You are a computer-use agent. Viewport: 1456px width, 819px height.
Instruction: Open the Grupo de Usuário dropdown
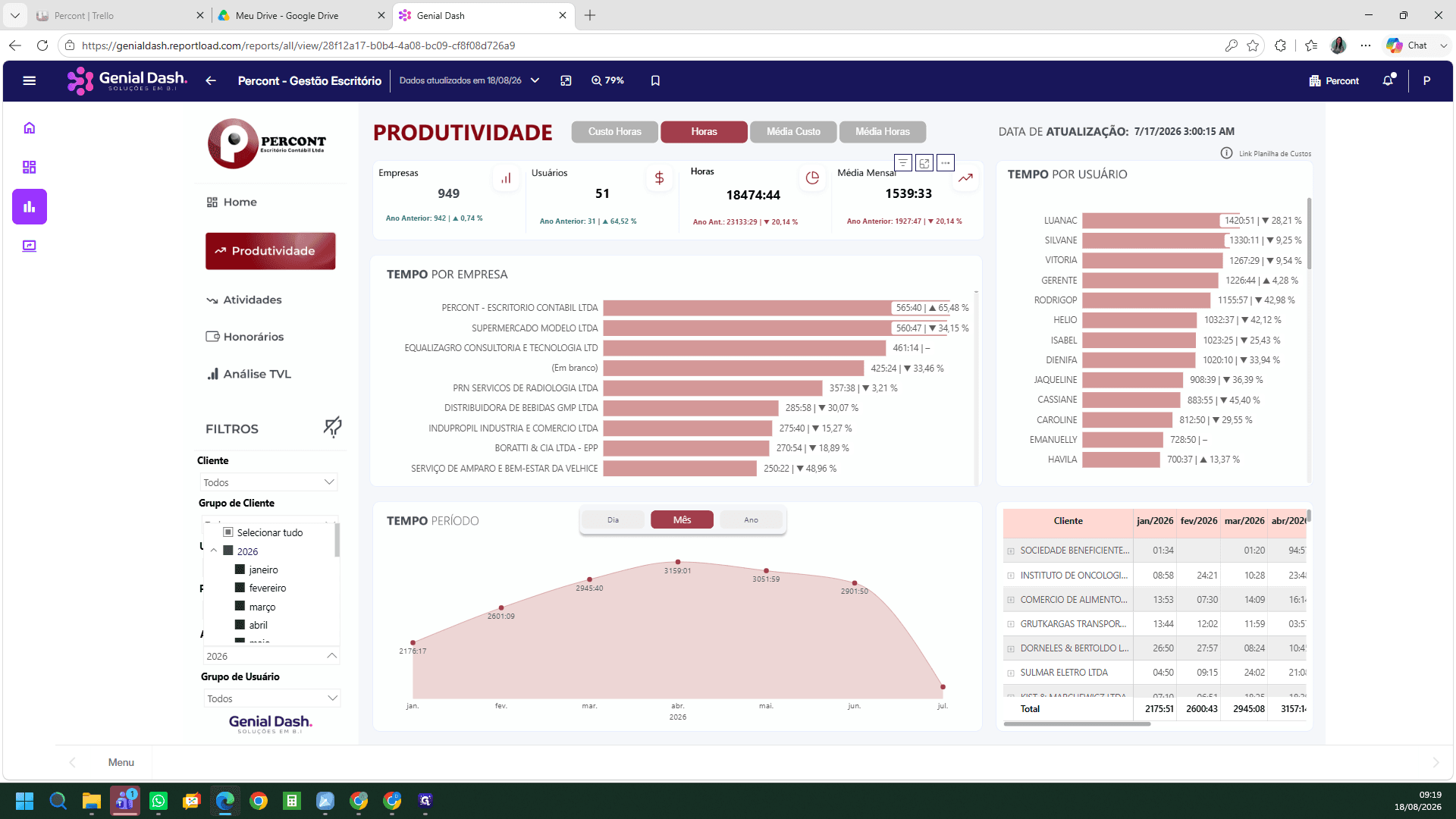click(271, 698)
